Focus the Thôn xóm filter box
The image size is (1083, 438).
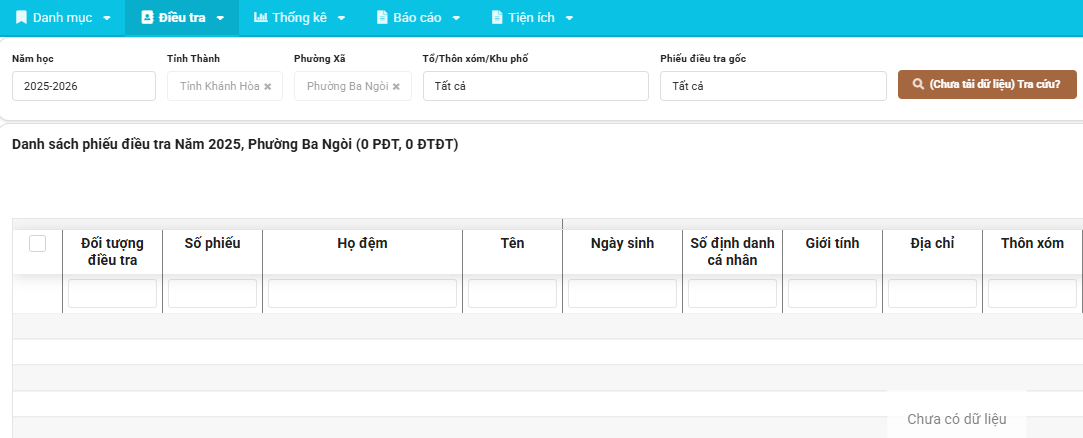pos(1033,294)
